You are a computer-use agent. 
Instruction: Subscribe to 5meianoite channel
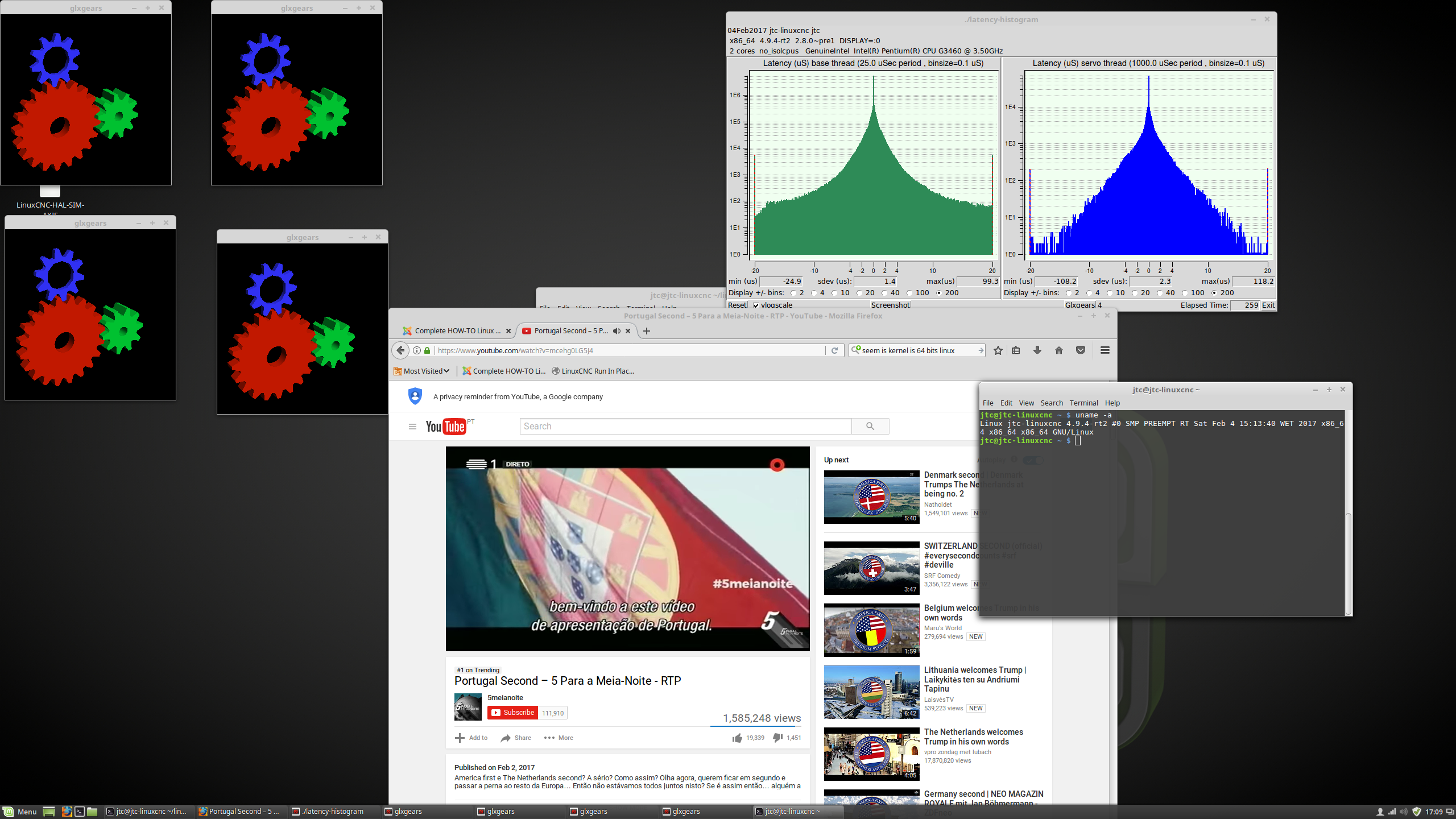click(512, 713)
